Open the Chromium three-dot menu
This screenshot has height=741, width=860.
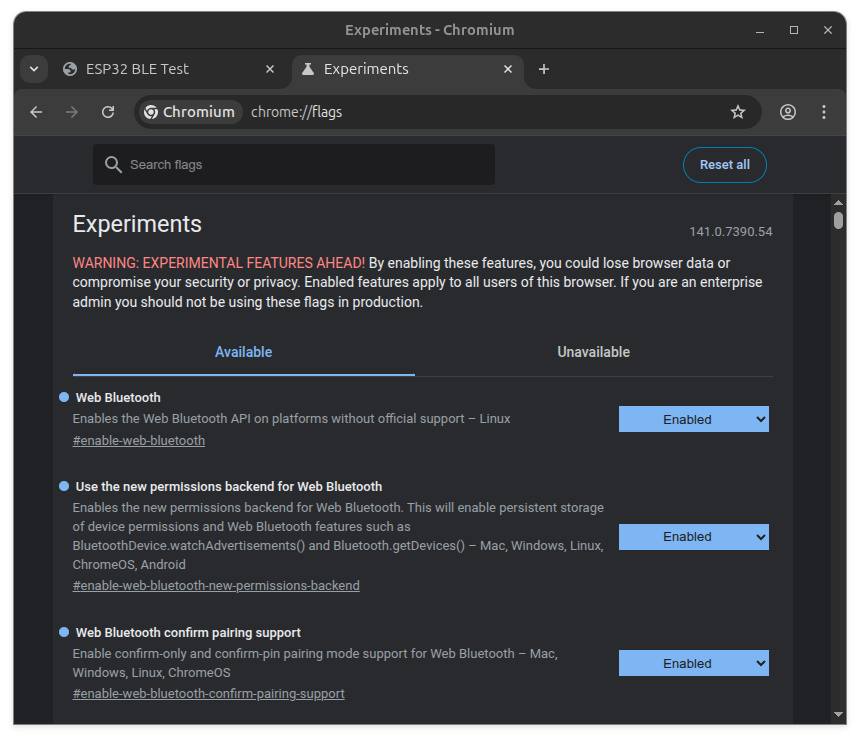[824, 112]
